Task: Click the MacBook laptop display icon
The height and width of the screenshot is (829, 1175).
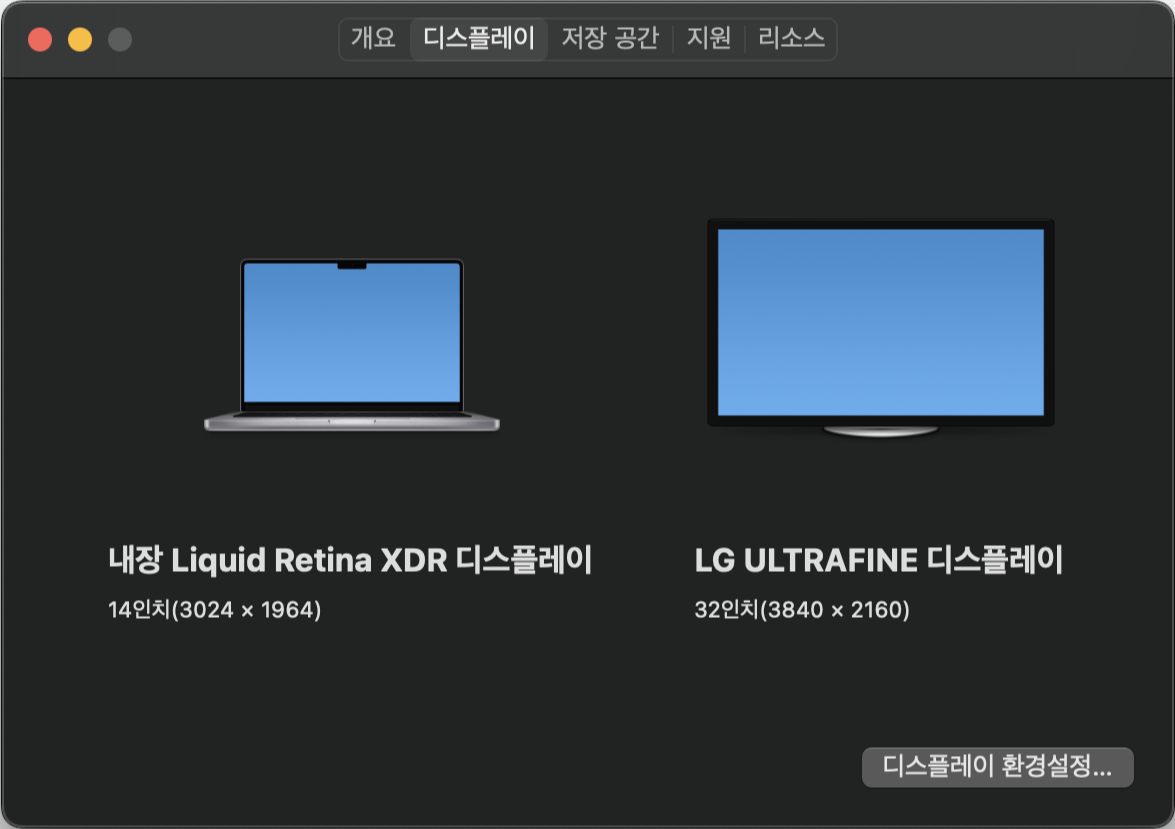Action: point(352,345)
